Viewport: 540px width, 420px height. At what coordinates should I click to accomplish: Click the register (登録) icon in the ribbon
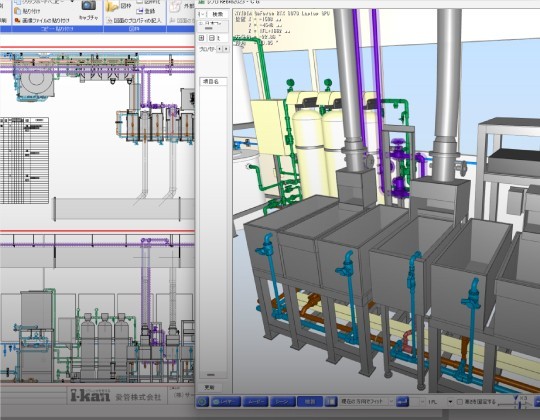(x=140, y=11)
